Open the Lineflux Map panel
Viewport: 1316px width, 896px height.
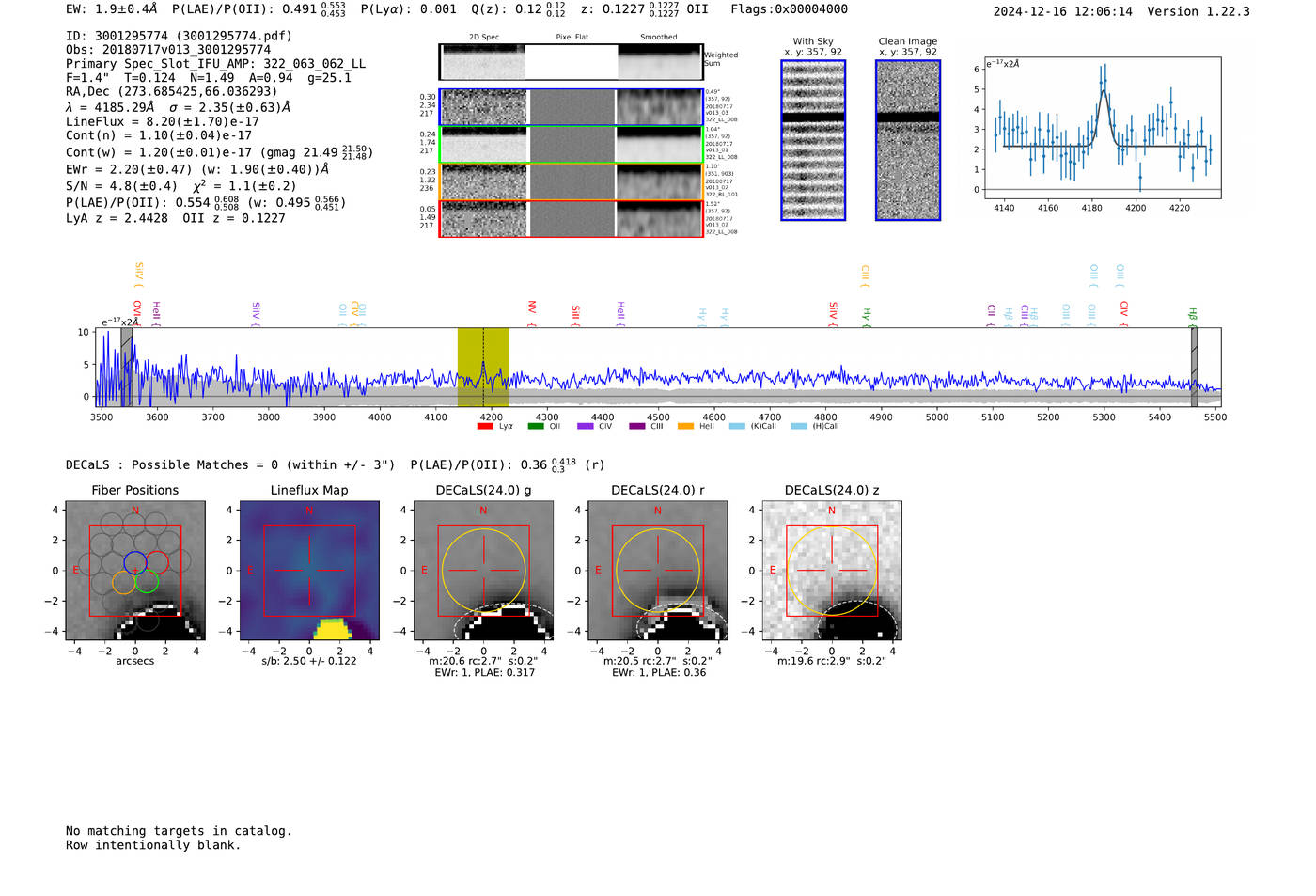(x=309, y=571)
